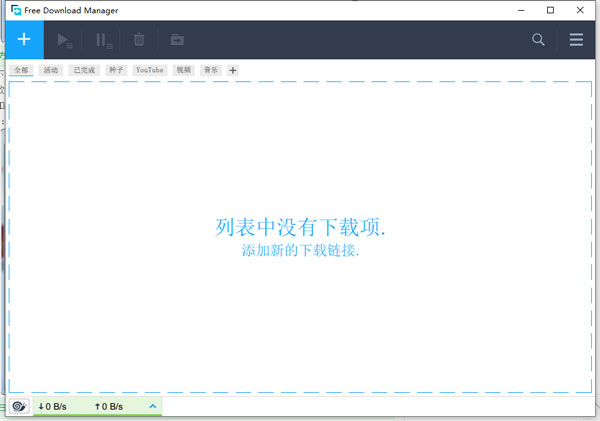This screenshot has height=421, width=600.
Task: Click the trash delete icon
Action: point(139,40)
